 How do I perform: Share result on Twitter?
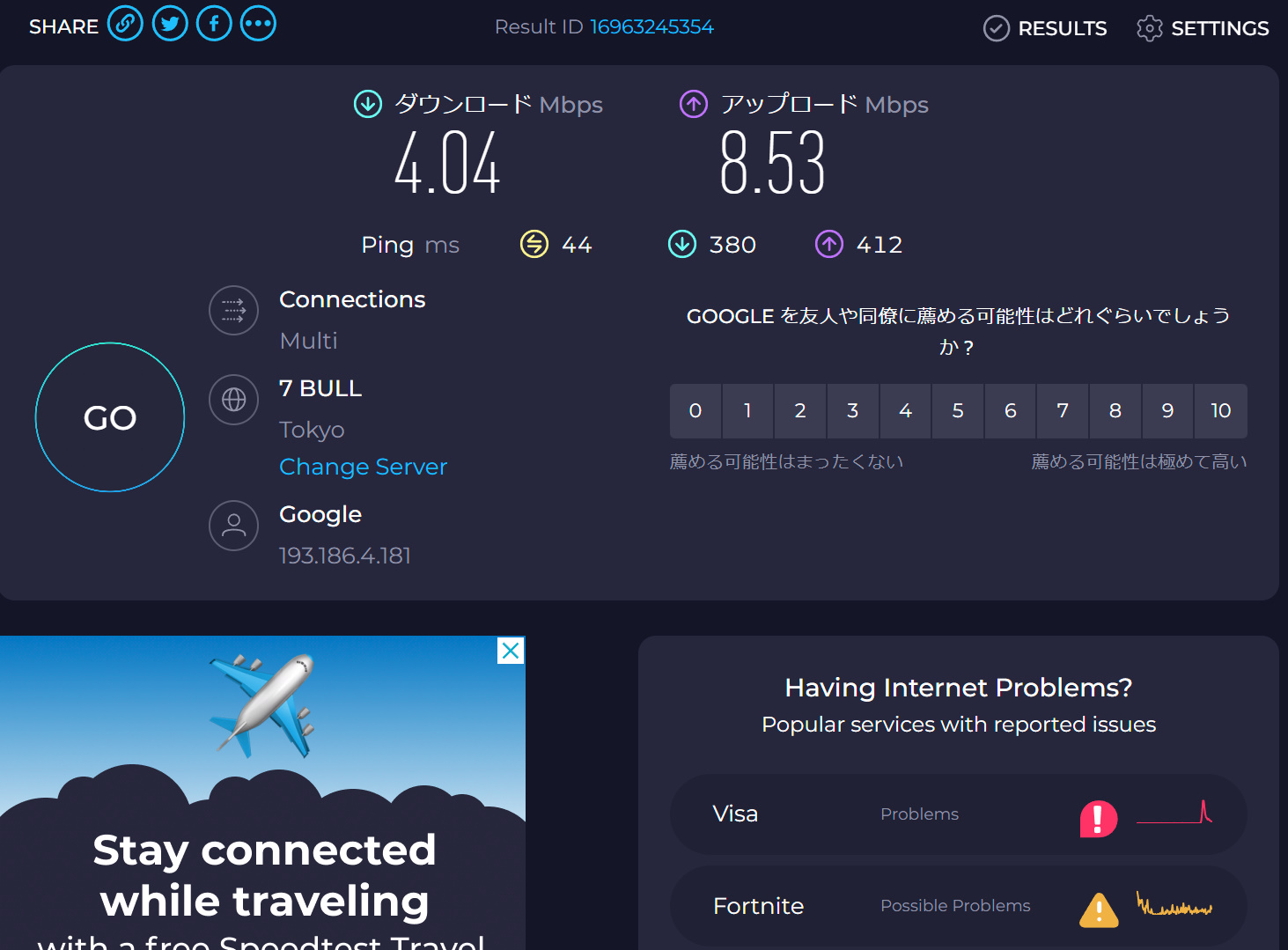[170, 24]
